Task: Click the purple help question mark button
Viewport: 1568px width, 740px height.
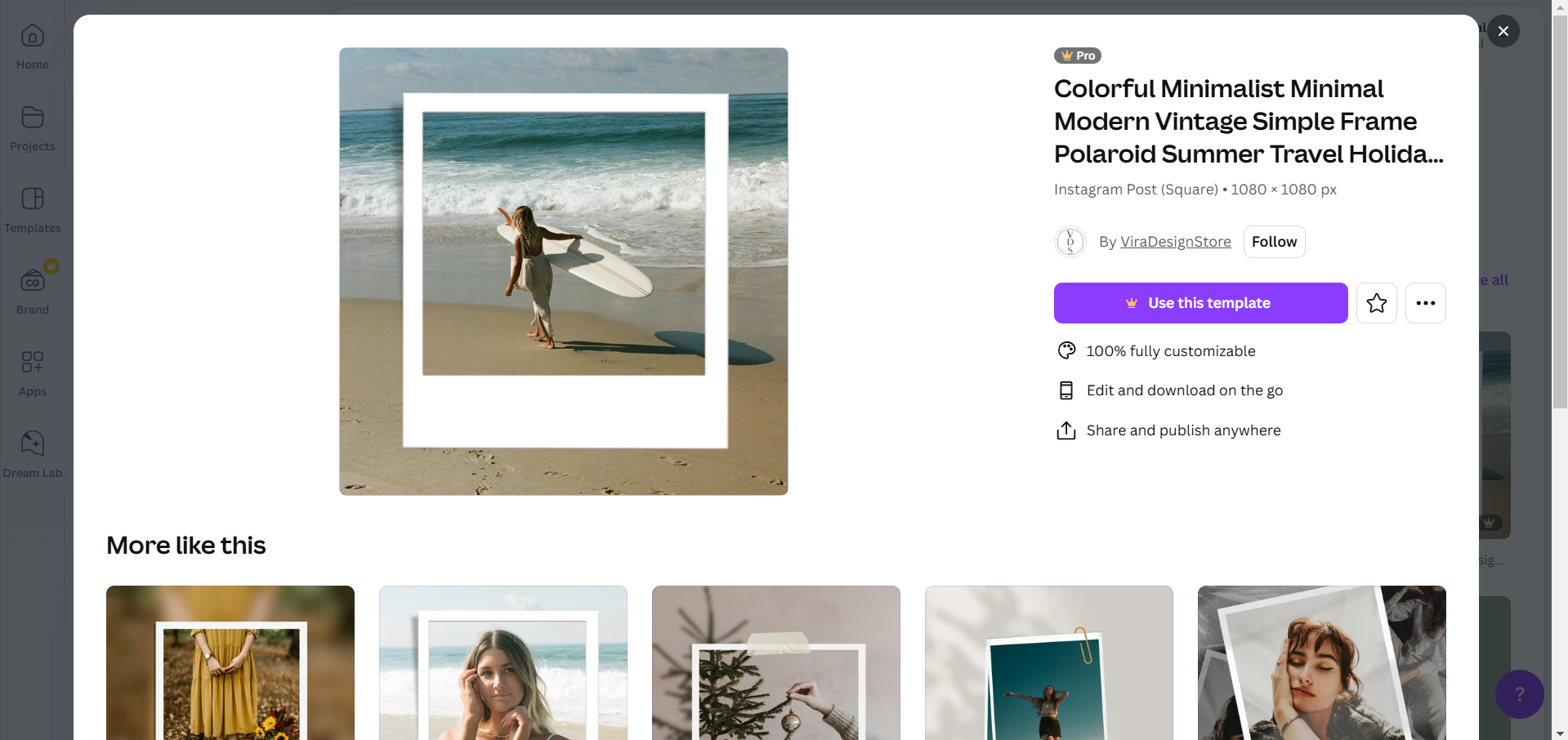Action: (1519, 694)
